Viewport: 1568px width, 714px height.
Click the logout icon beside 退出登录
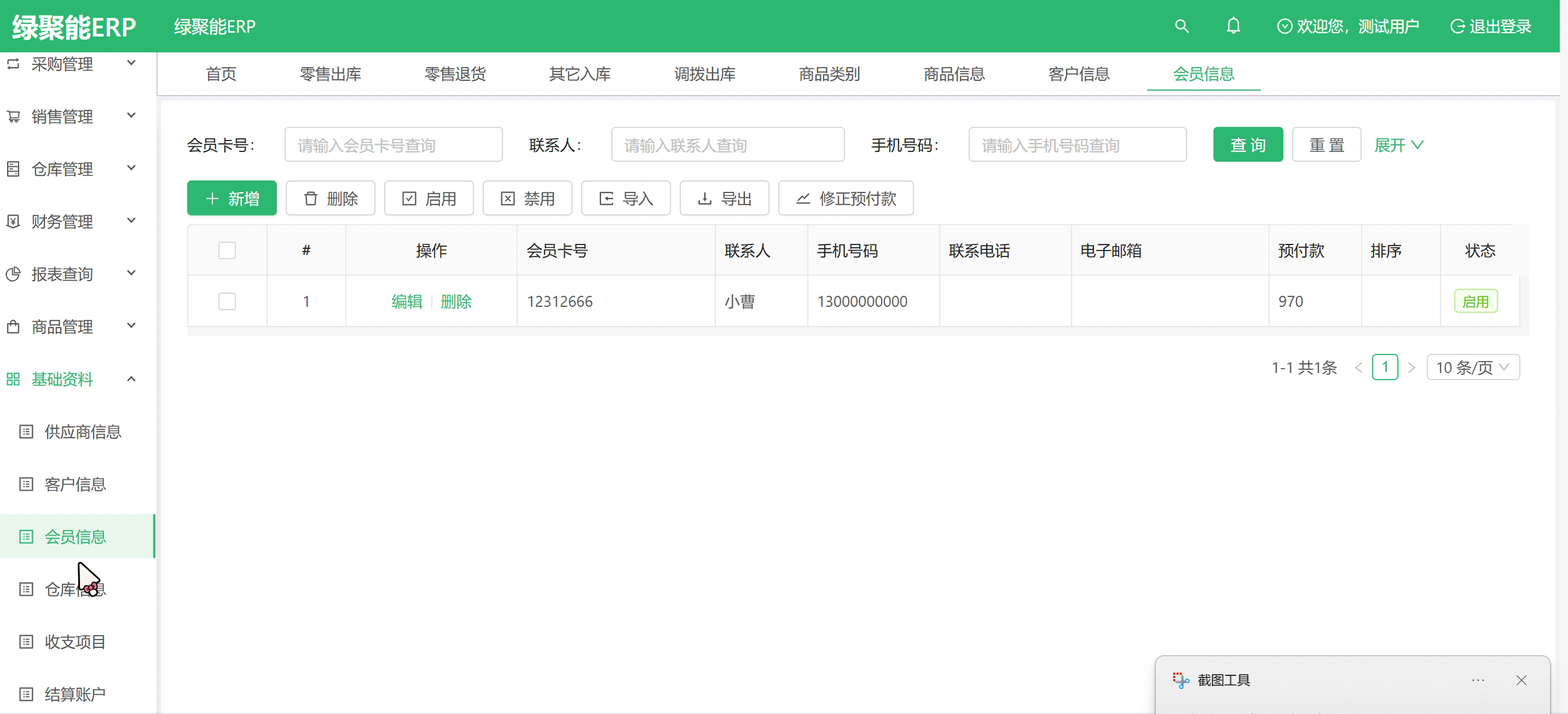[x=1457, y=26]
